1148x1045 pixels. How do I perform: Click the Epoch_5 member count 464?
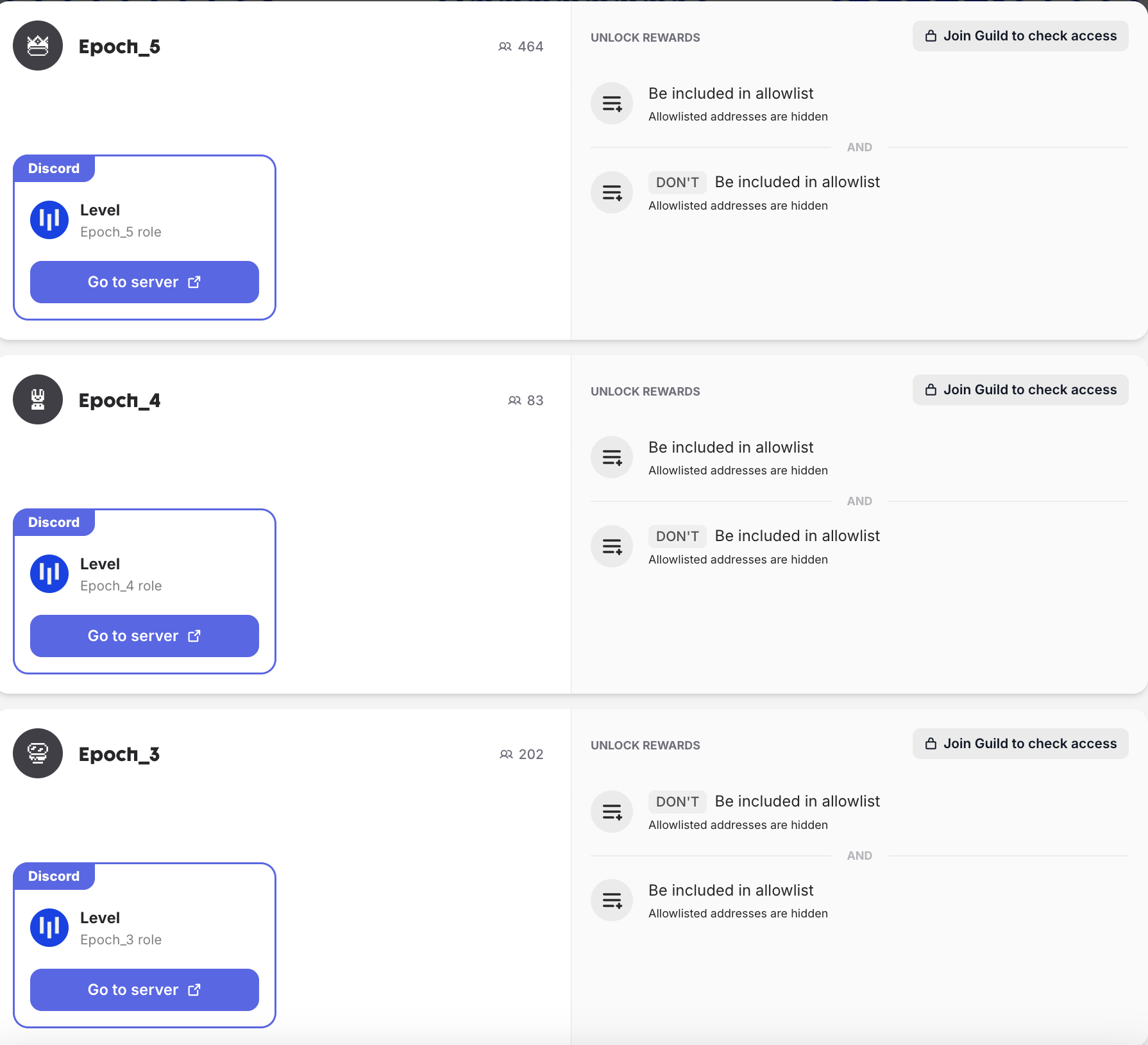coord(521,46)
